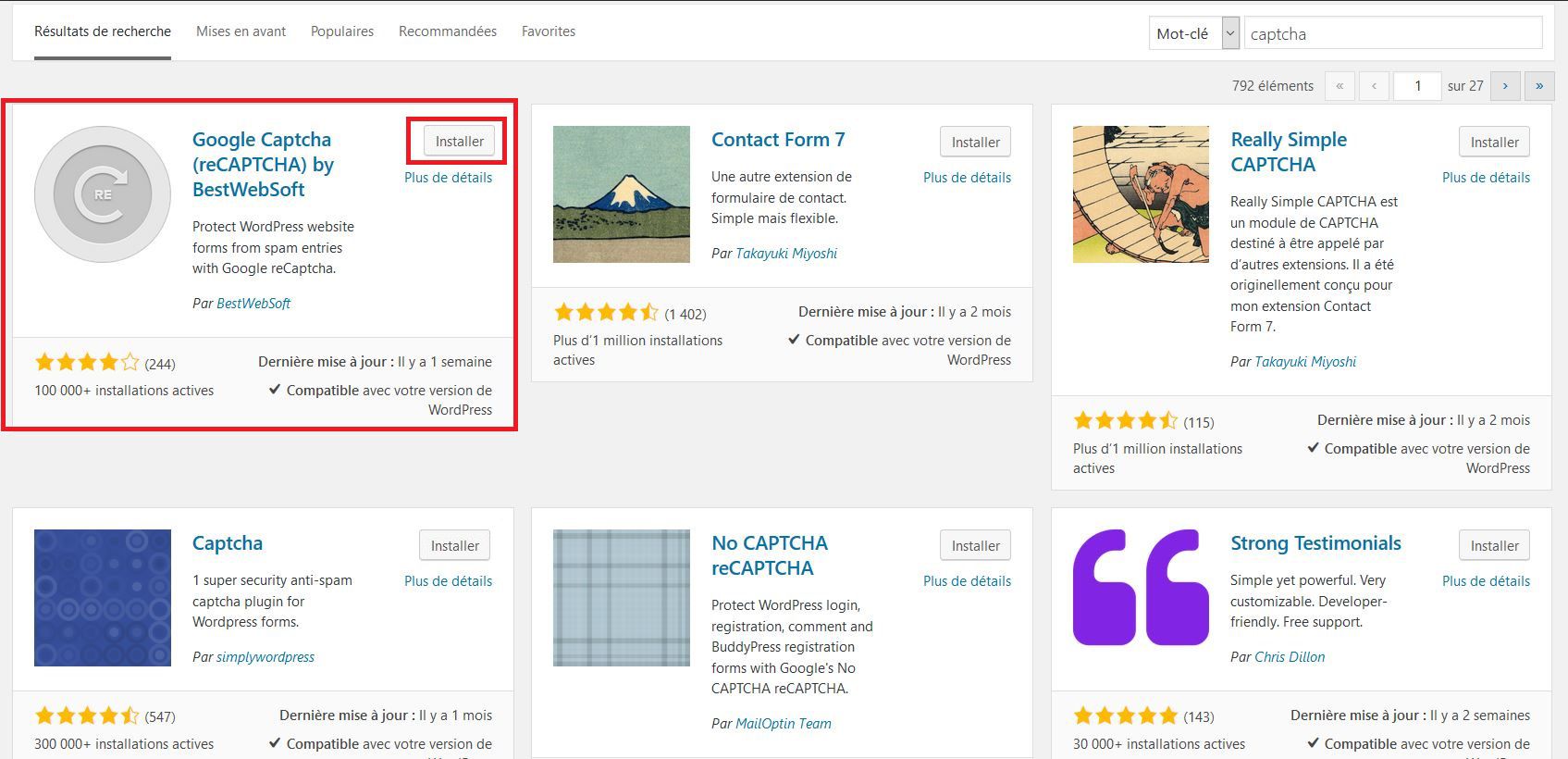Screen dimensions: 1568x759
Task: Open Plus de détails for Strong Testimonials
Action: click(1486, 581)
